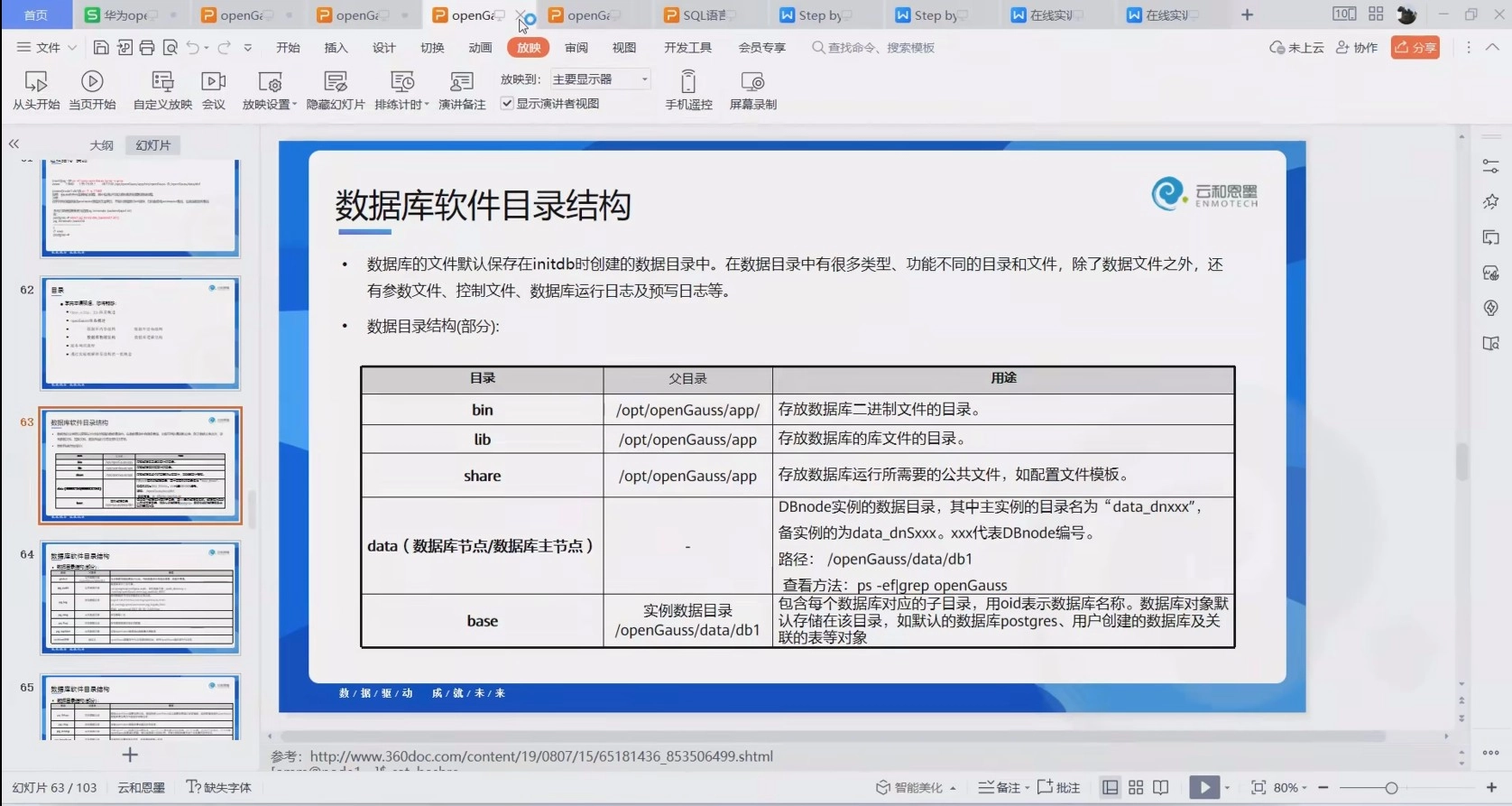The image size is (1512, 806).
Task: Click 缺失字体 missing fonts button
Action: pyautogui.click(x=218, y=788)
